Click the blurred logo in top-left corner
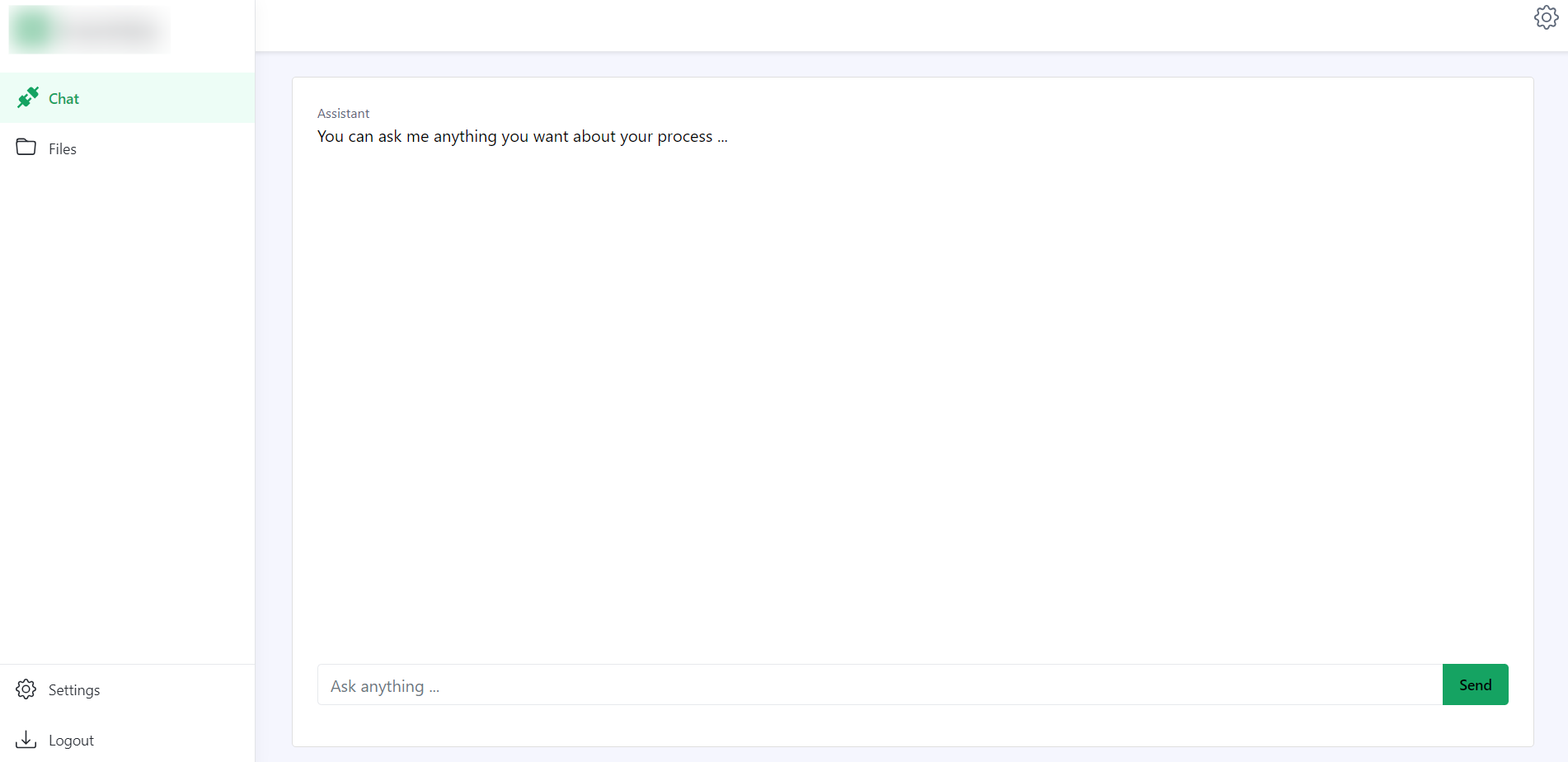 (89, 30)
